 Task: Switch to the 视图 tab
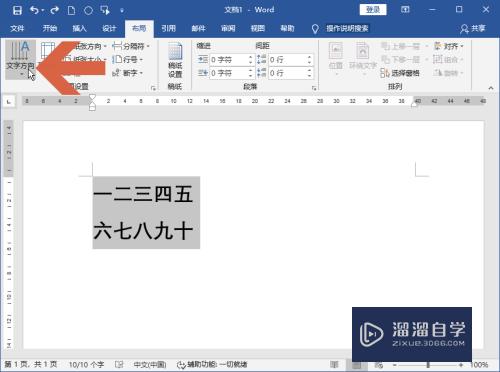point(258,29)
